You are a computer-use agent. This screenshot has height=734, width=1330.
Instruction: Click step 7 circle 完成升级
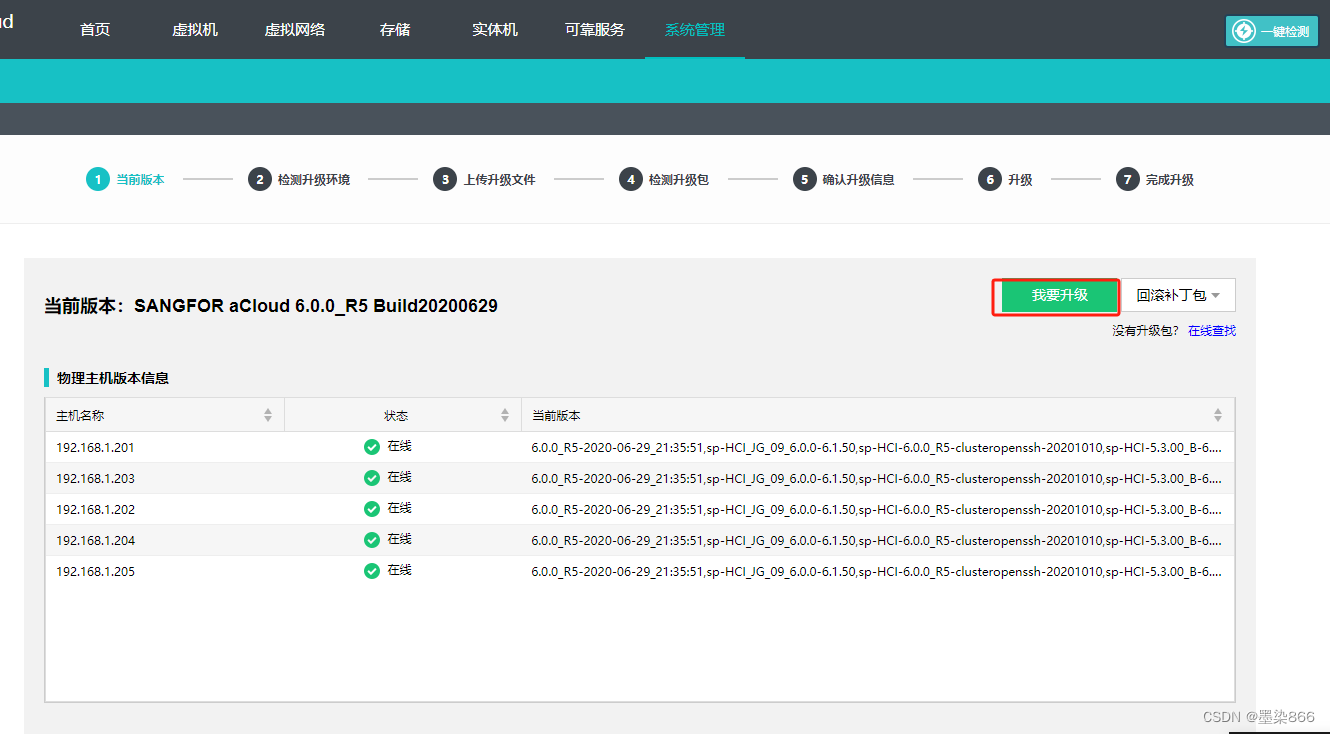(x=1128, y=180)
